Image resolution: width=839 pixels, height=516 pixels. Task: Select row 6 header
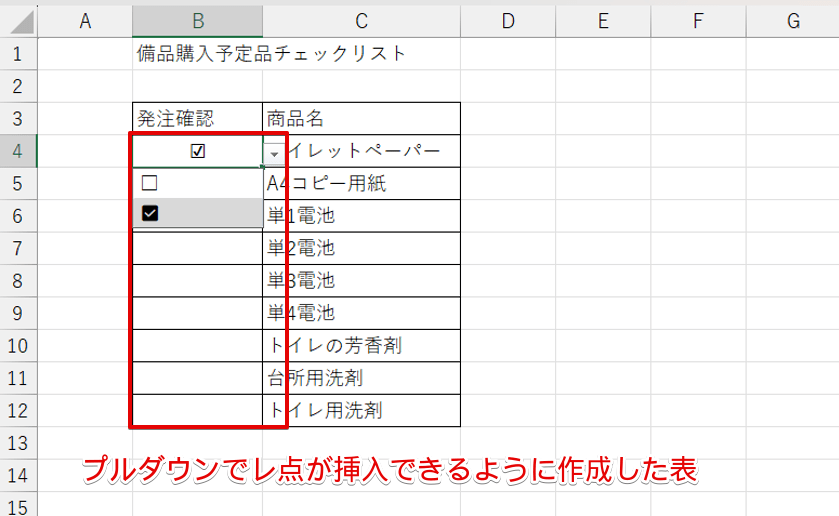(18, 216)
